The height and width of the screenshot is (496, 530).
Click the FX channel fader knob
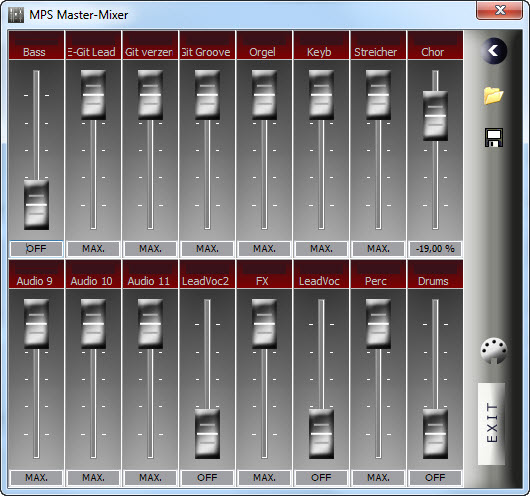264,324
